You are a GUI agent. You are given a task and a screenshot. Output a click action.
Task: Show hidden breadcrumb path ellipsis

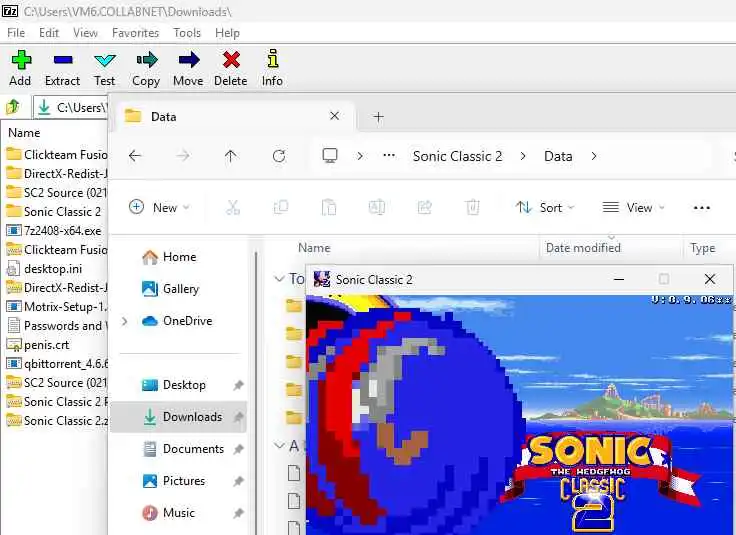click(x=389, y=156)
